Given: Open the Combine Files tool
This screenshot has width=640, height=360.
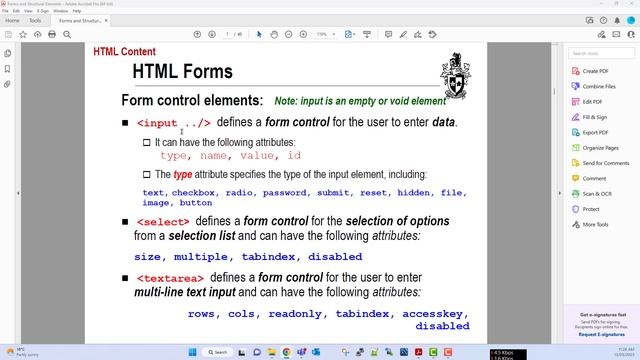Looking at the screenshot, I should pos(594,87).
